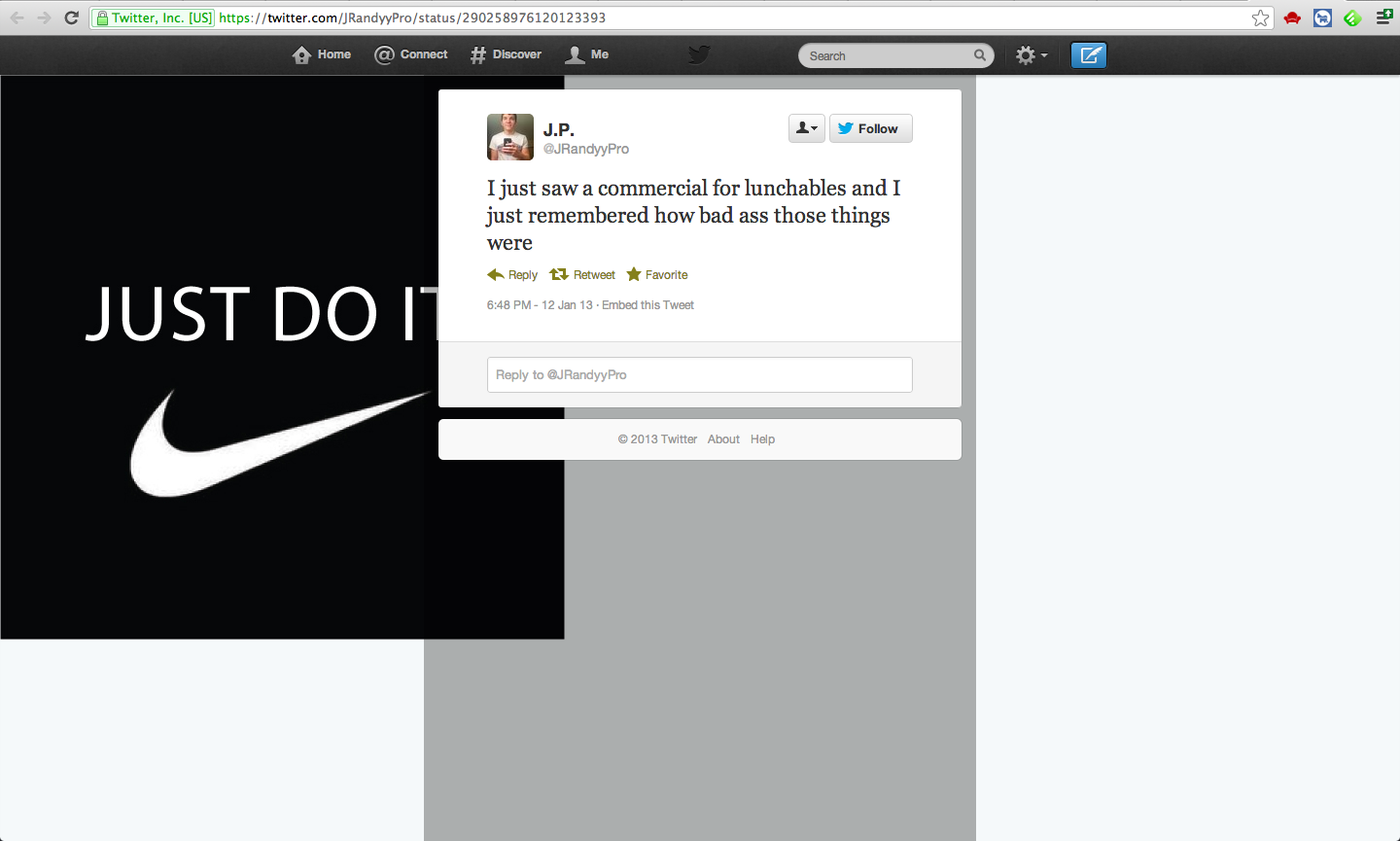Screen dimensions: 1400x841
Task: Click the © 2013 Twitter footer text
Action: (x=657, y=439)
